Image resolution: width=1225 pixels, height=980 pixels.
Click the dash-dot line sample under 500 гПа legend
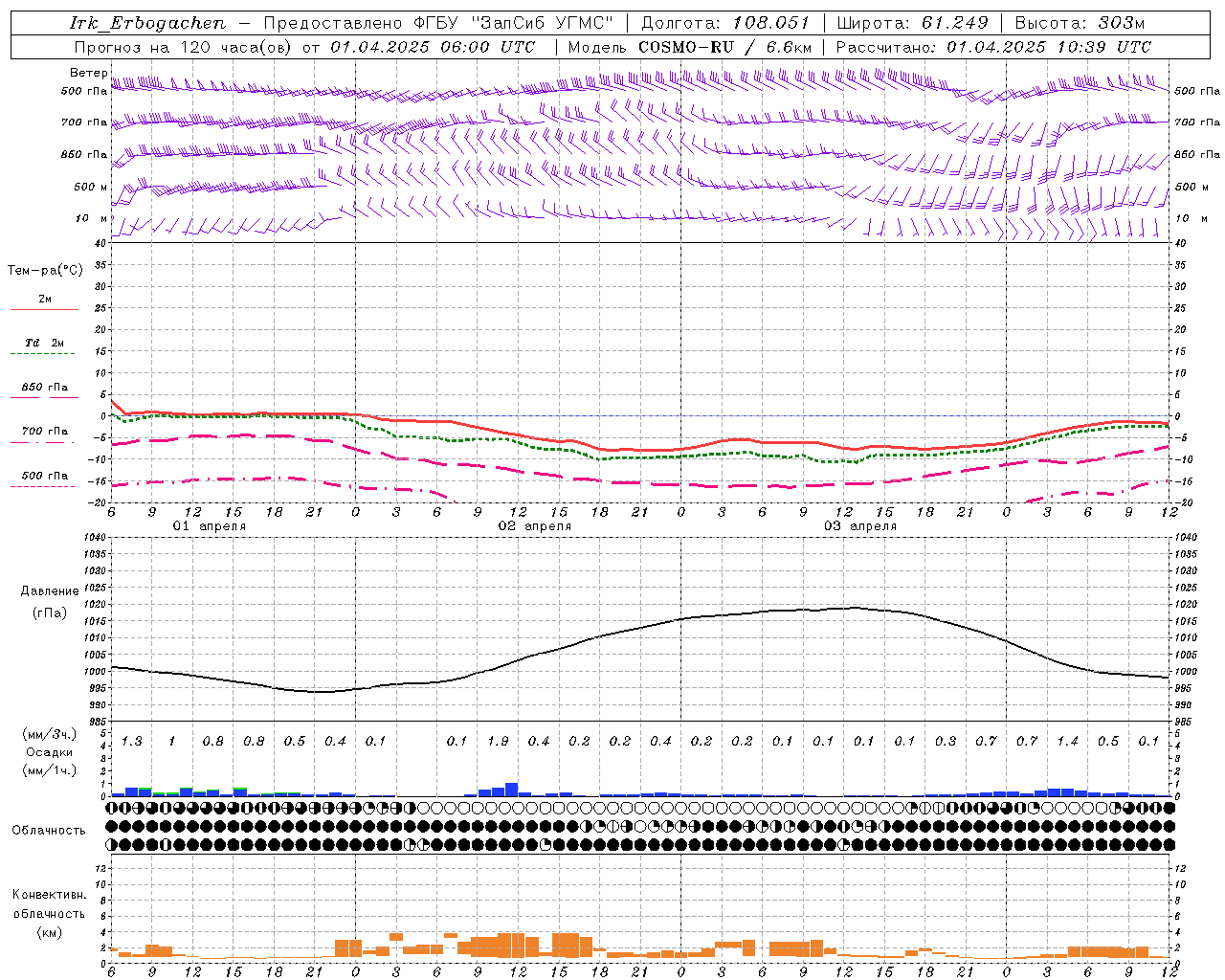(43, 487)
